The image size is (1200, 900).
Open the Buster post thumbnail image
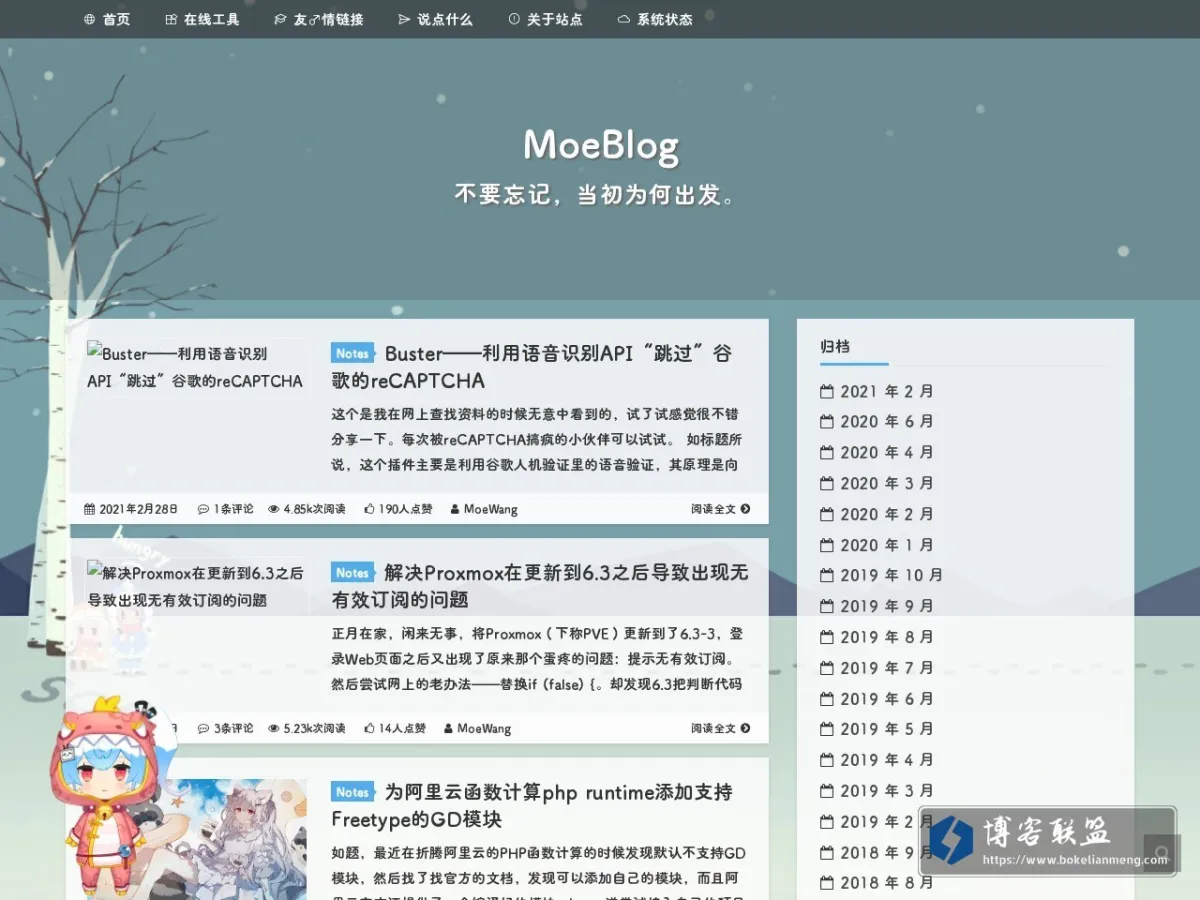196,367
